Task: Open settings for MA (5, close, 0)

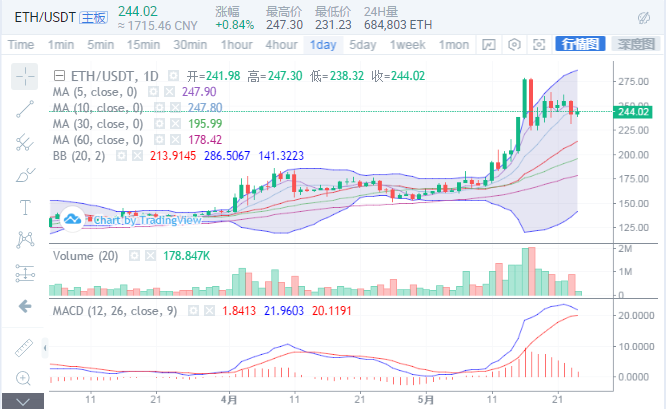Action: coord(153,92)
